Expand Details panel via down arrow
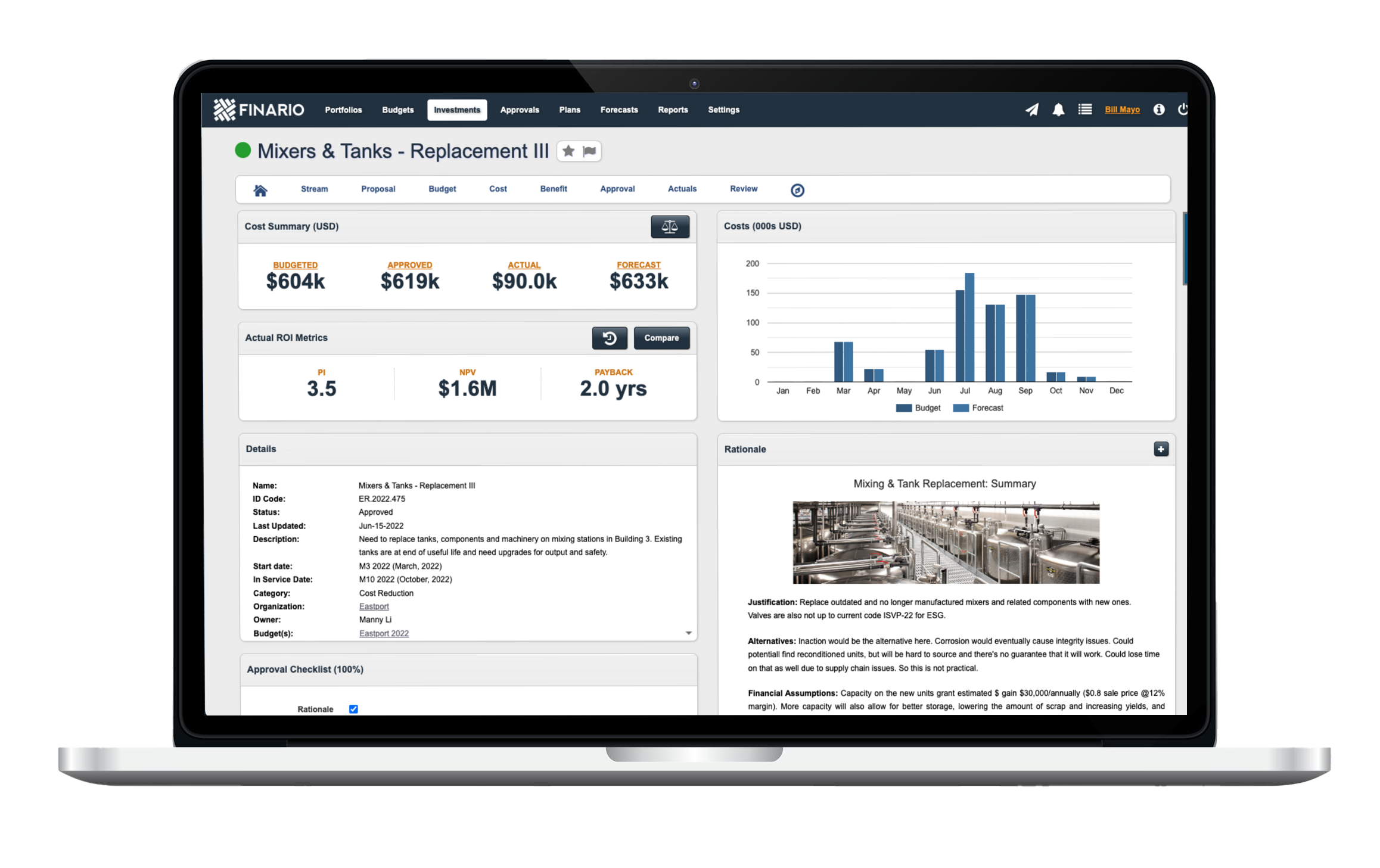Viewport: 1380px width, 868px height. click(x=688, y=633)
